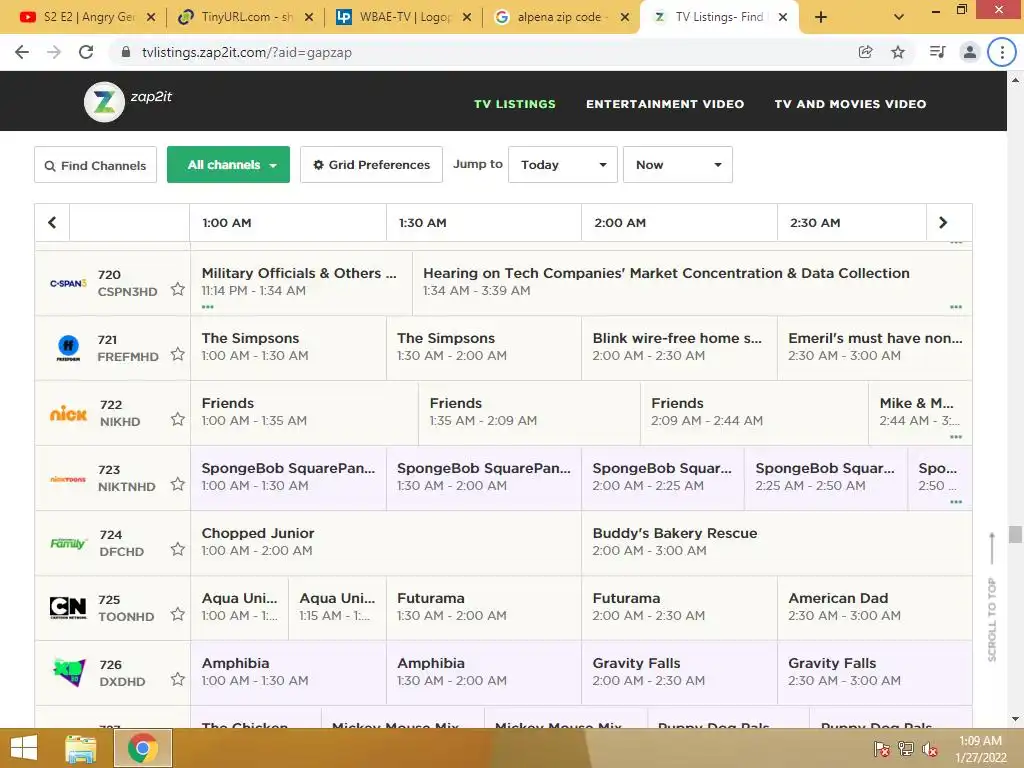Image resolution: width=1024 pixels, height=768 pixels.
Task: Reload the page
Action: (x=86, y=52)
